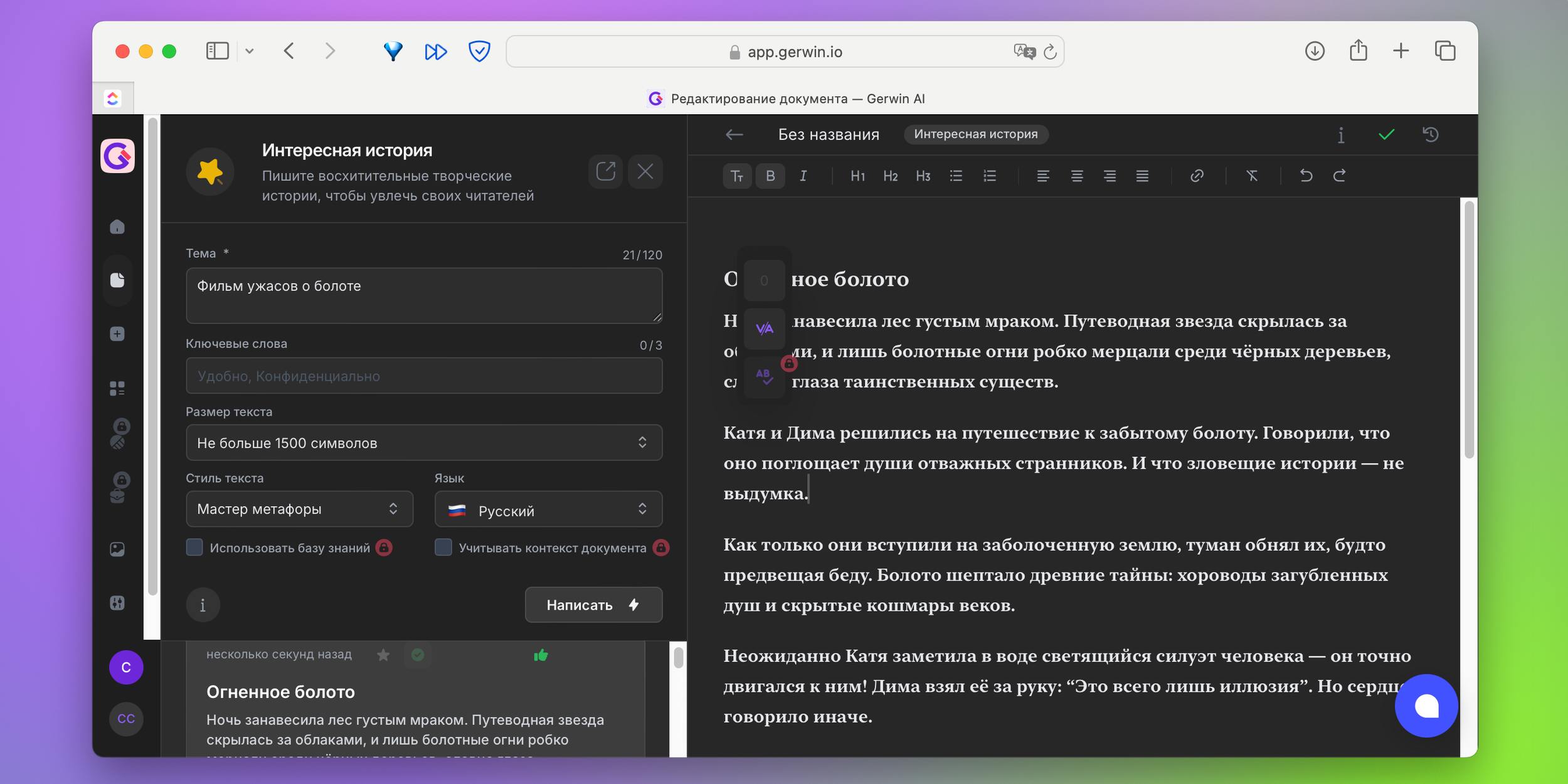This screenshot has width=1568, height=784.
Task: Like the generated result with thumbs up
Action: pyautogui.click(x=541, y=655)
